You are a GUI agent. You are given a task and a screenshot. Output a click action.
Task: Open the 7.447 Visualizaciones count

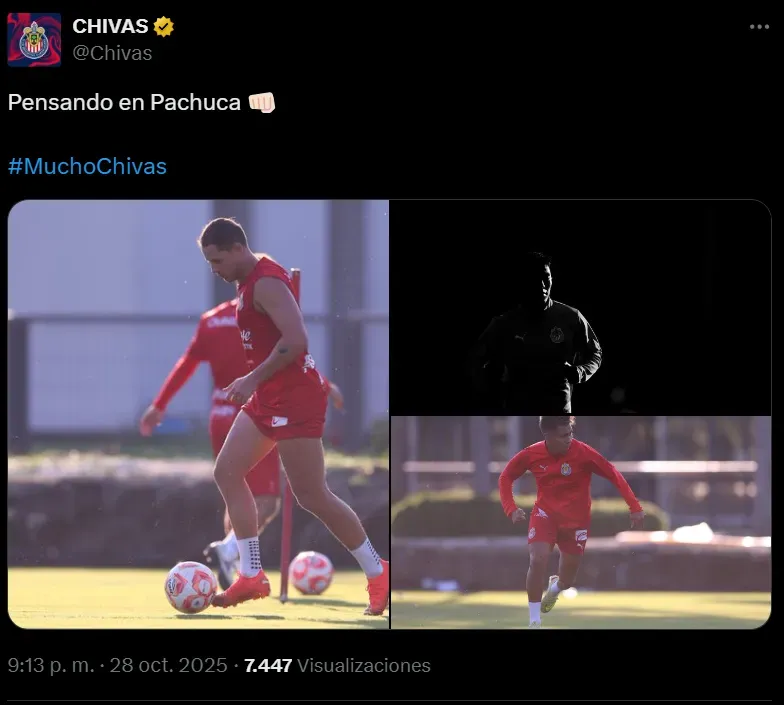pyautogui.click(x=337, y=666)
